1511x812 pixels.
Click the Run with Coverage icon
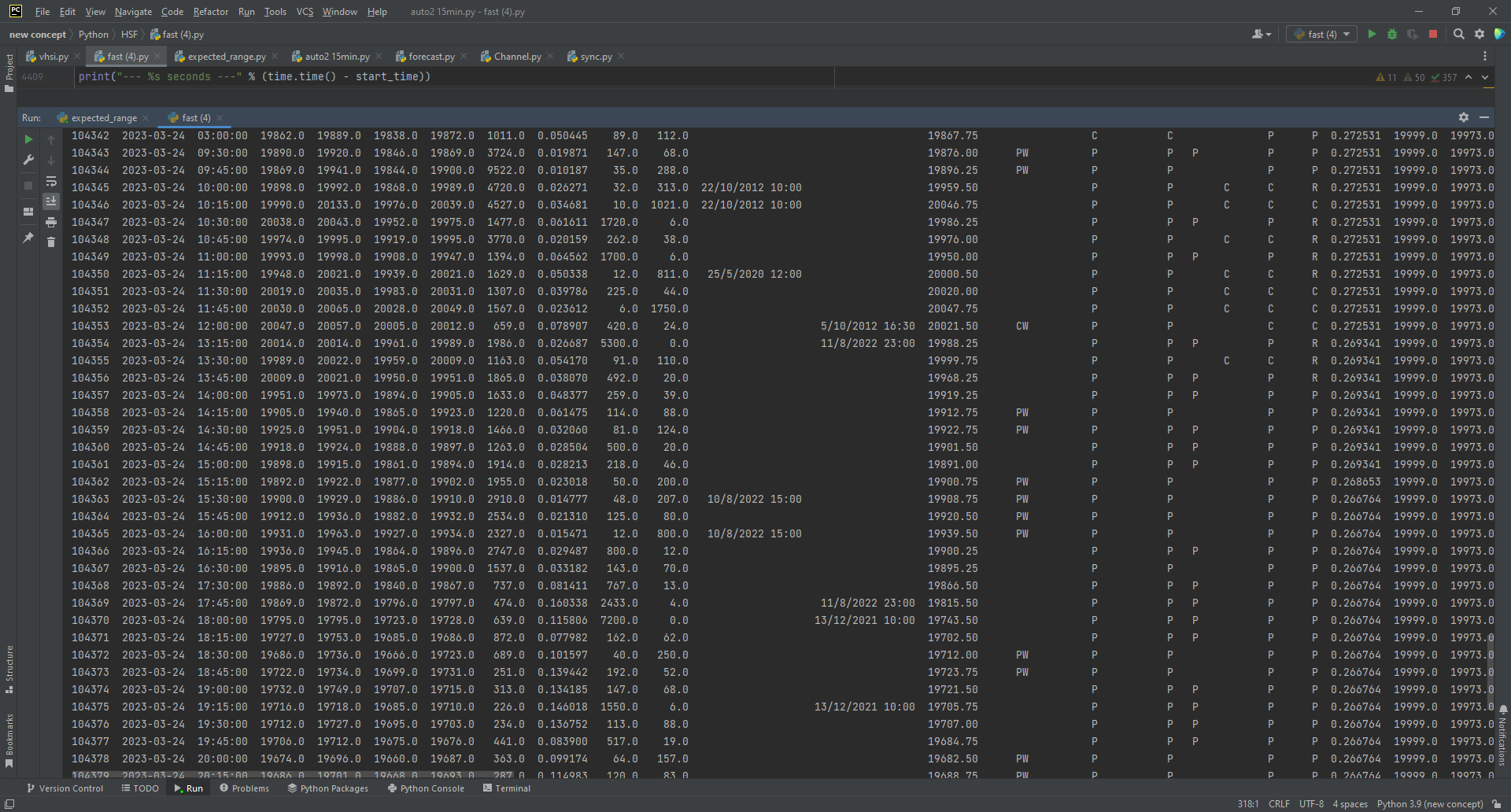point(1413,35)
